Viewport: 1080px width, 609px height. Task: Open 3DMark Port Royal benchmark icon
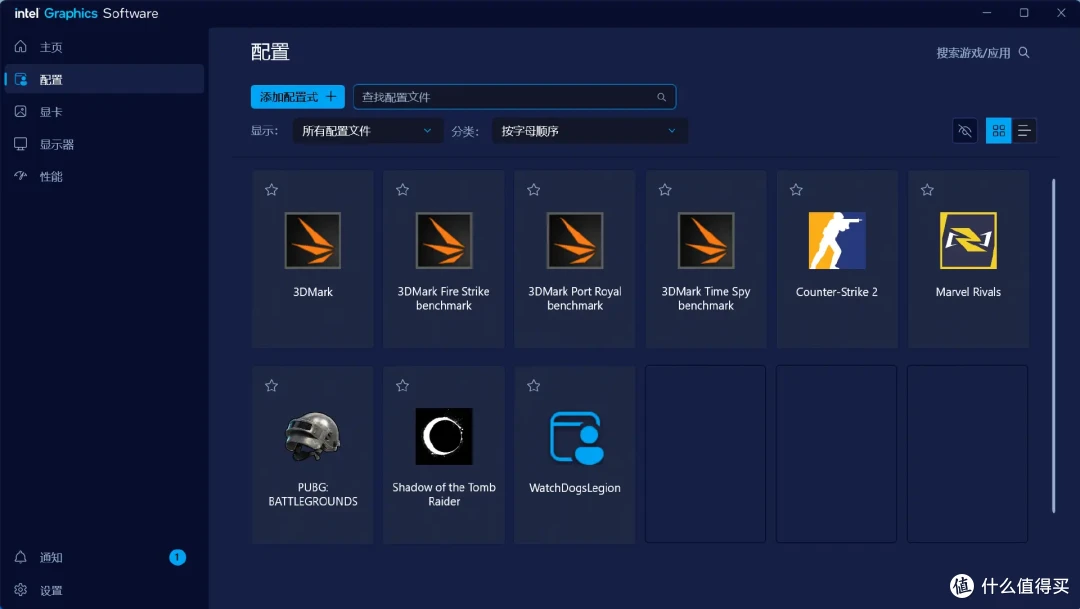575,240
